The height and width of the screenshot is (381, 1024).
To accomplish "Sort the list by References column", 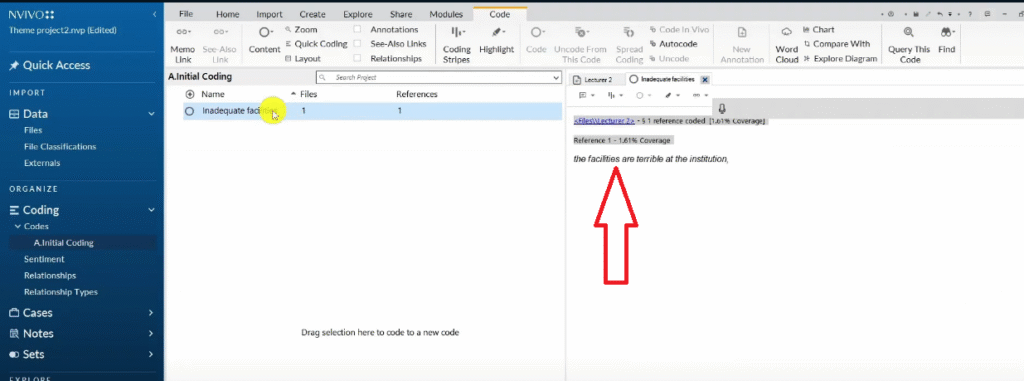I will pyautogui.click(x=417, y=94).
